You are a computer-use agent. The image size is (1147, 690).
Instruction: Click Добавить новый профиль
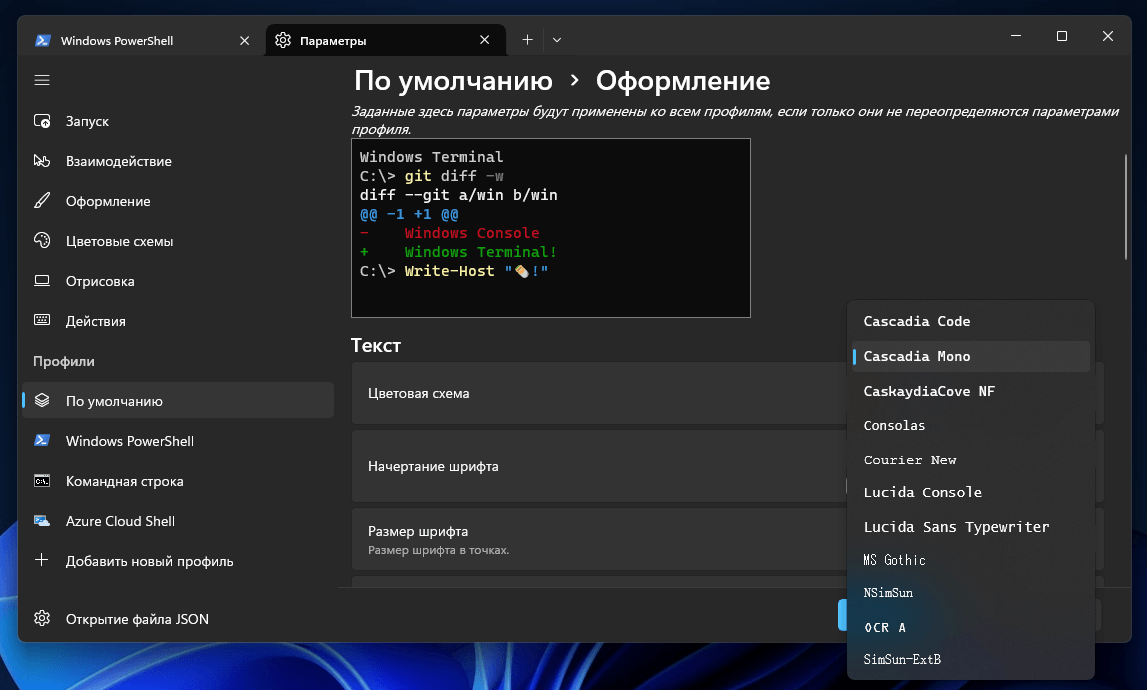point(178,560)
